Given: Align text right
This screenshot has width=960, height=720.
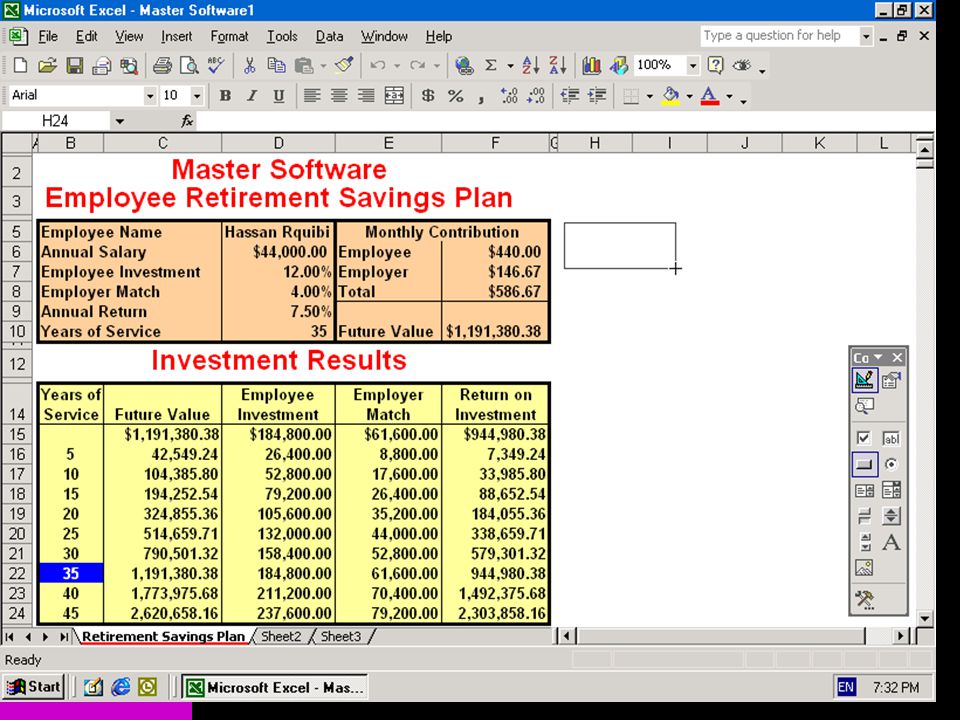Looking at the screenshot, I should [x=366, y=96].
